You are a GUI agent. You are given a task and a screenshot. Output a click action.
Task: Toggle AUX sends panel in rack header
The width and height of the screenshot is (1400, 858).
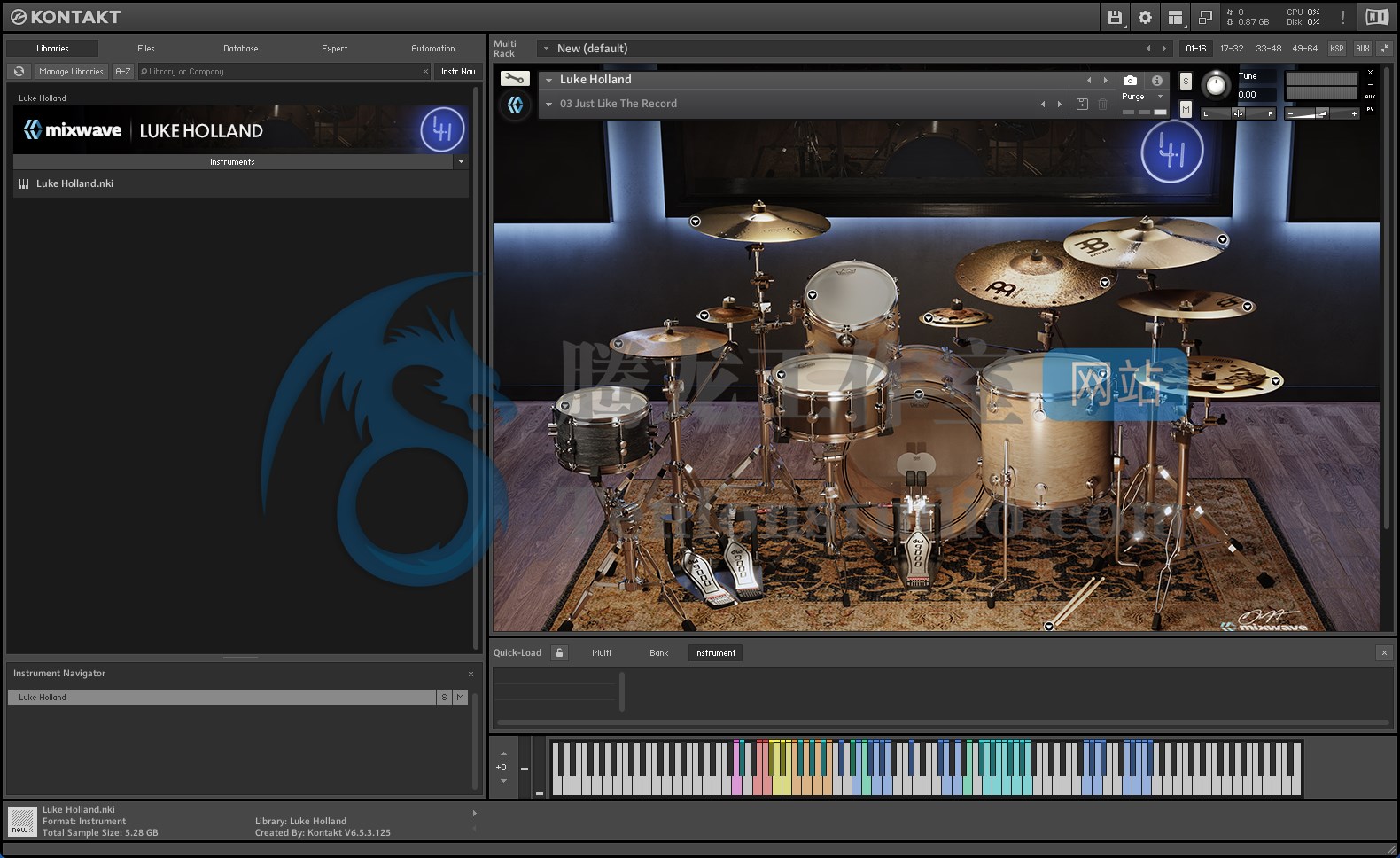[1362, 49]
